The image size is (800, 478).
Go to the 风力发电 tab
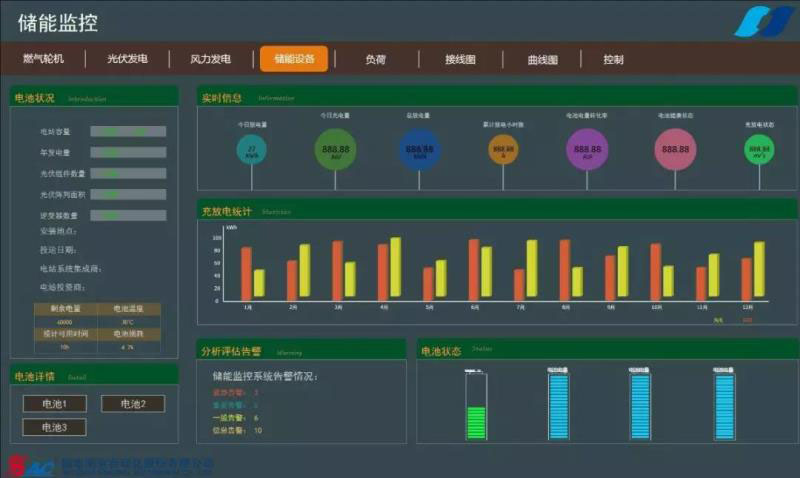point(211,59)
